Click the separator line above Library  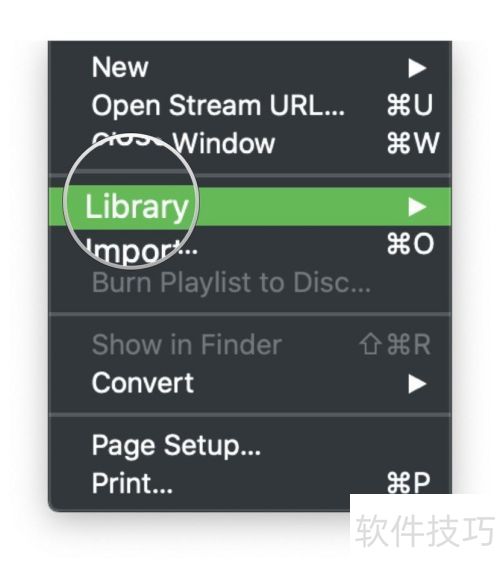point(250,176)
